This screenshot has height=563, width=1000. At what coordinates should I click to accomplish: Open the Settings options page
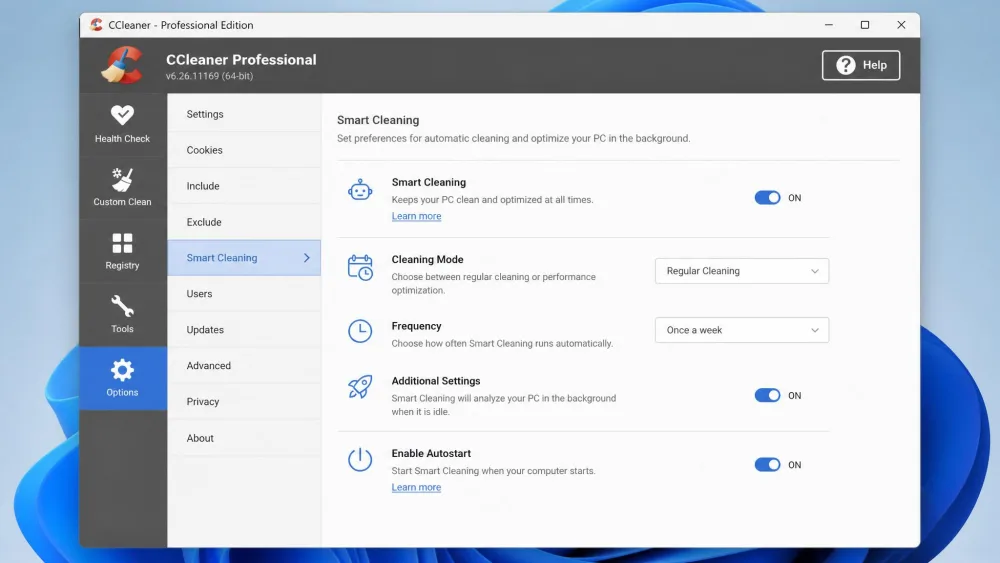pyautogui.click(x=244, y=114)
